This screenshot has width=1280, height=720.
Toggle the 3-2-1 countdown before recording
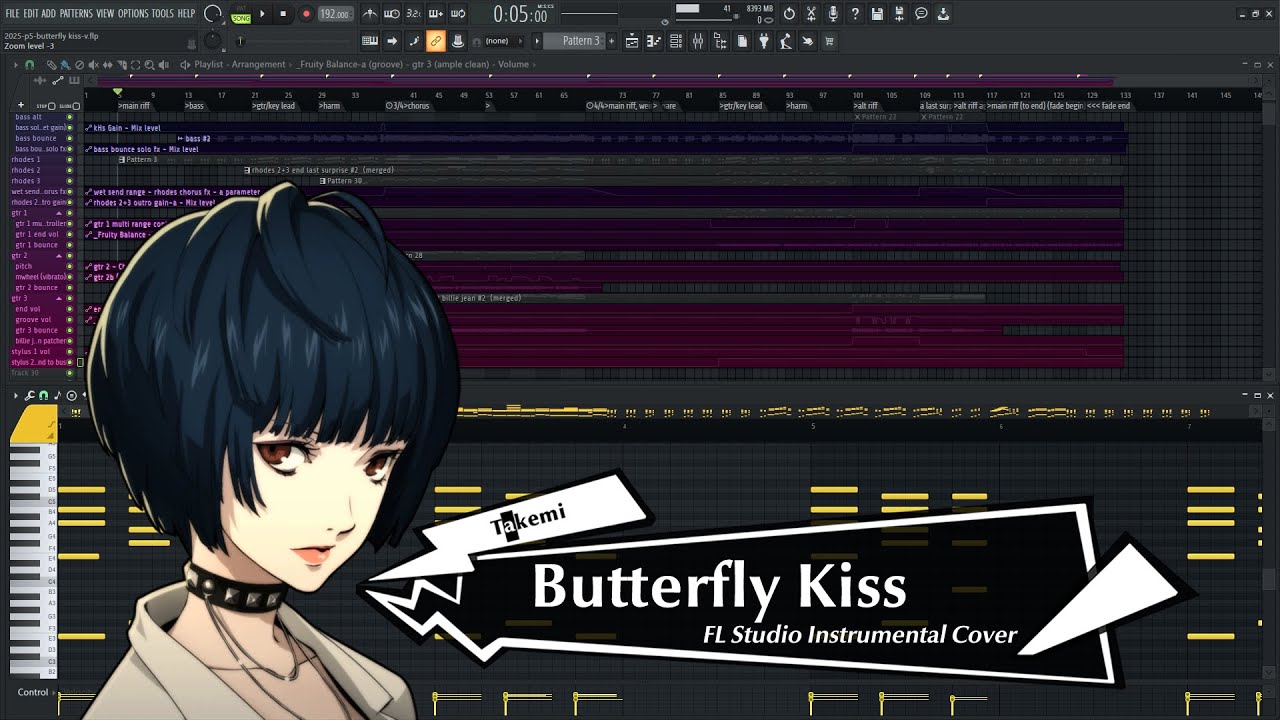[414, 14]
